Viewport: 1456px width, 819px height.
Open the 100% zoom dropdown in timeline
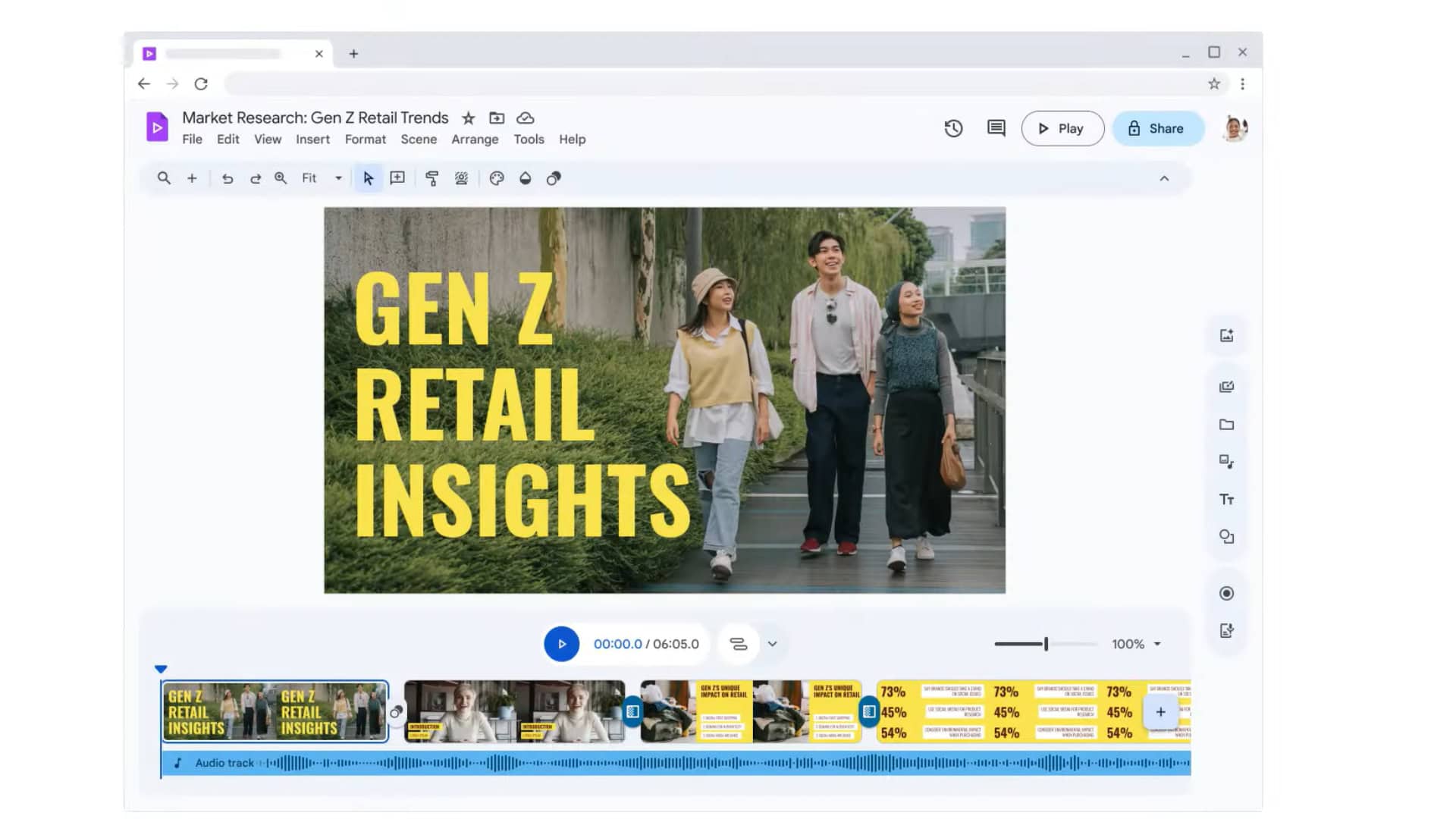pyautogui.click(x=1135, y=644)
